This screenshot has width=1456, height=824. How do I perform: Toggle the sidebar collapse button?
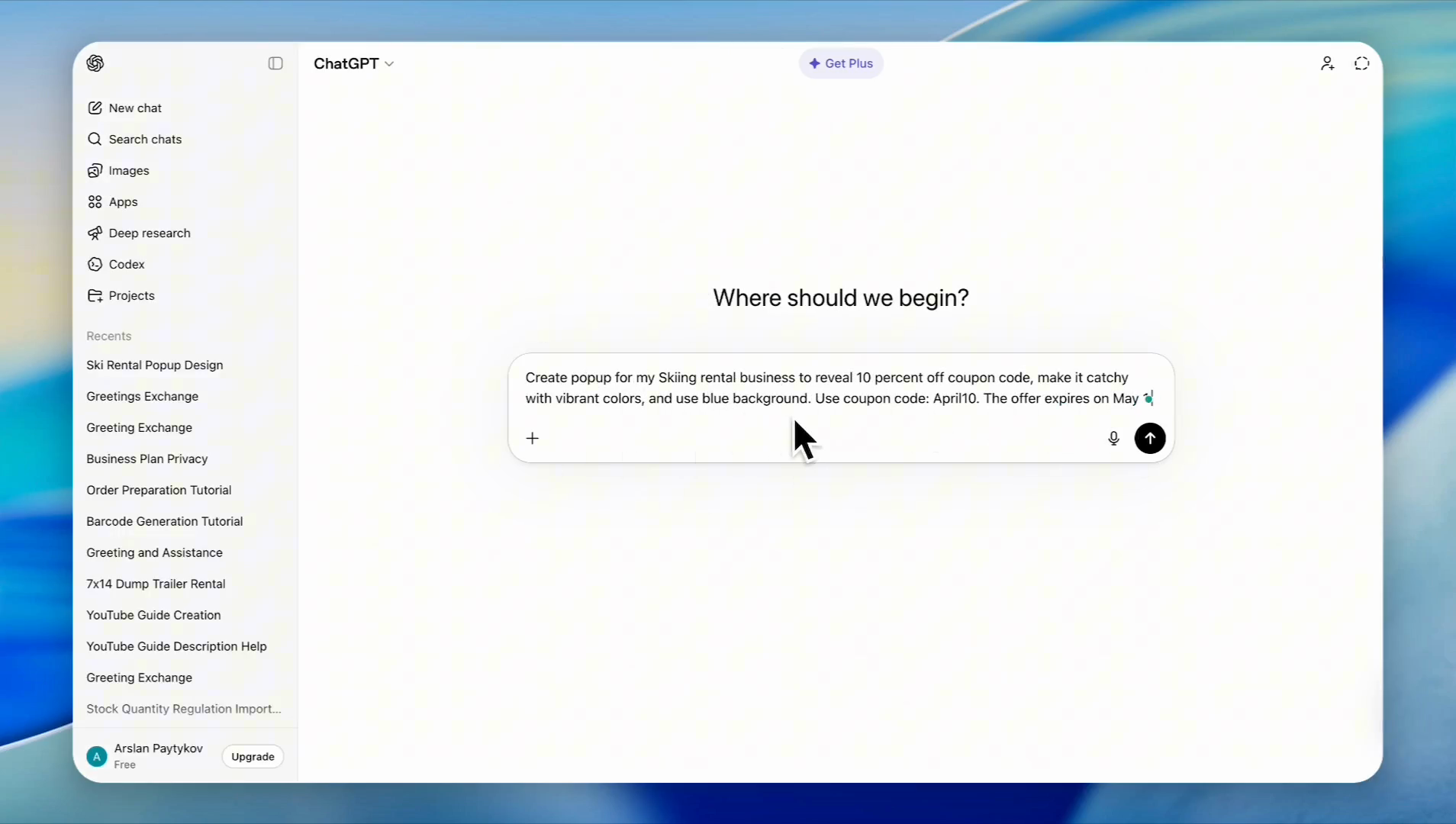coord(275,63)
